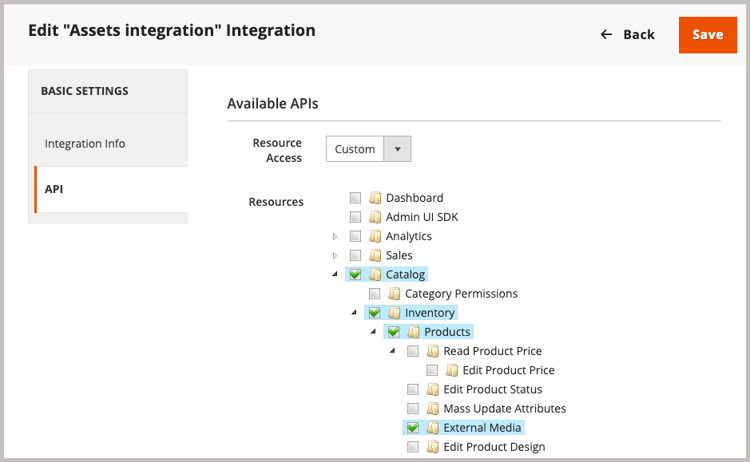This screenshot has height=462, width=750.
Task: Open the Resource Access dropdown
Action: (368, 149)
